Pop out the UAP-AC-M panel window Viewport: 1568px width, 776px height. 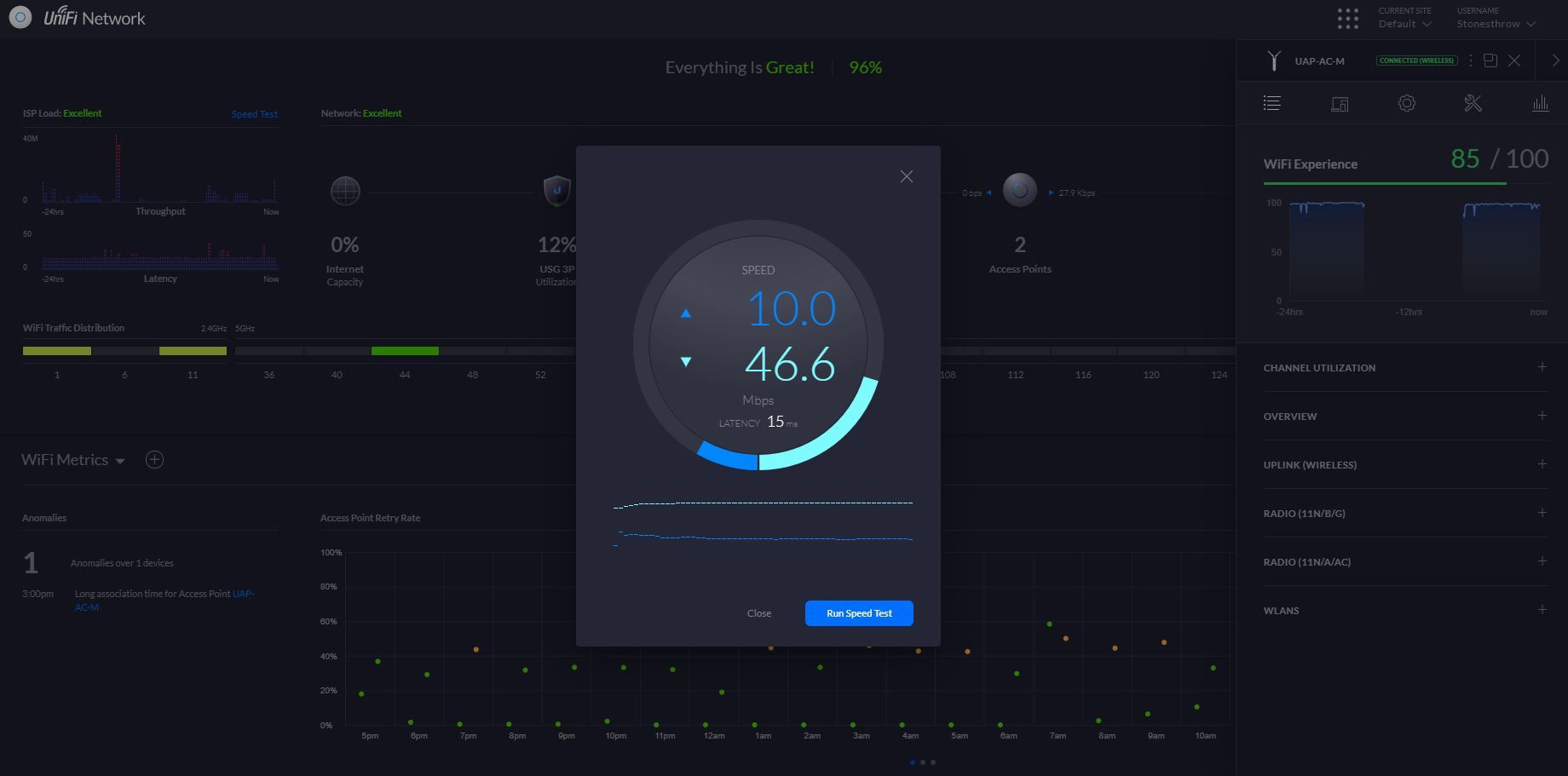pos(1490,60)
